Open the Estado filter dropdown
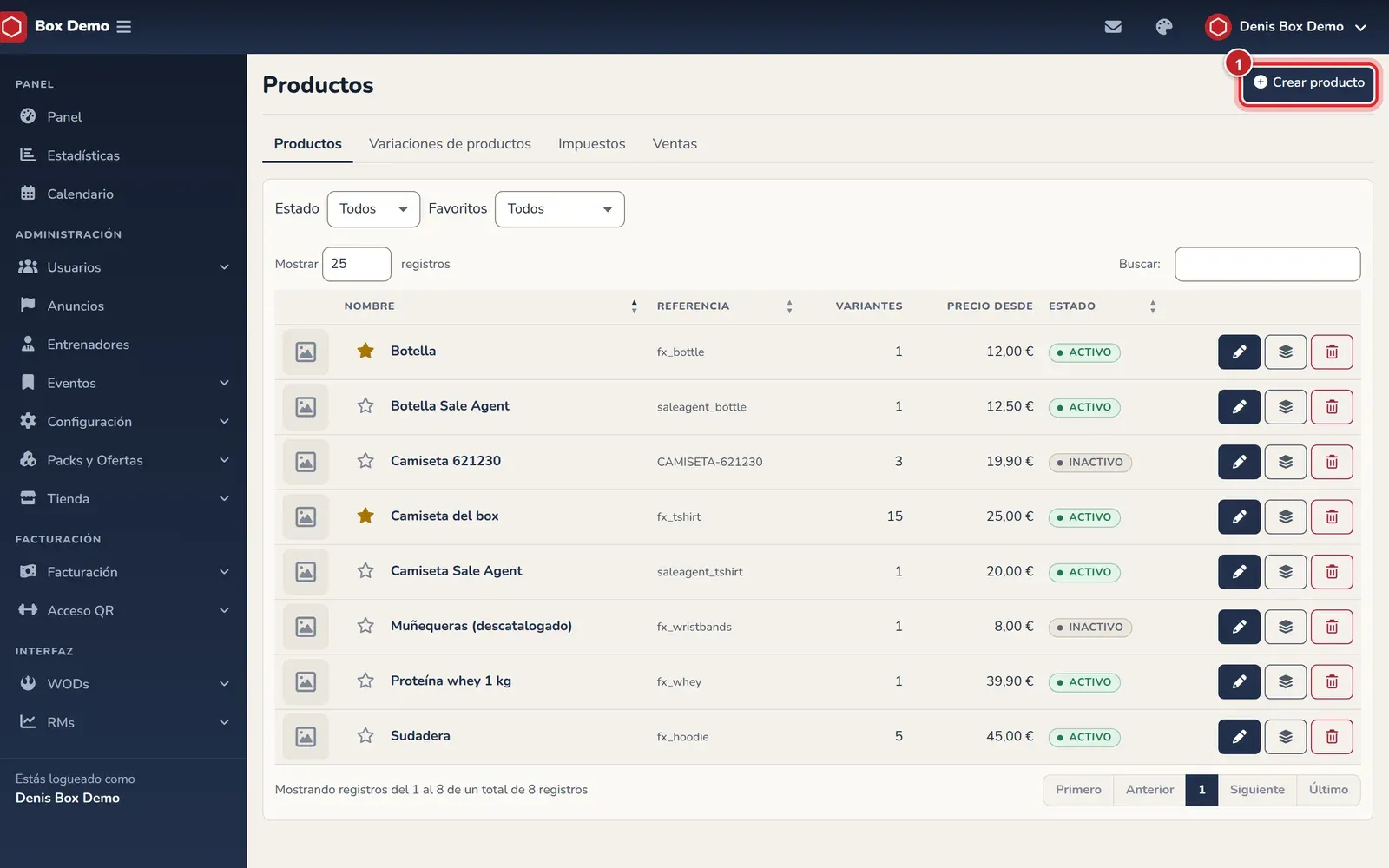This screenshot has height=868, width=1389. (373, 209)
